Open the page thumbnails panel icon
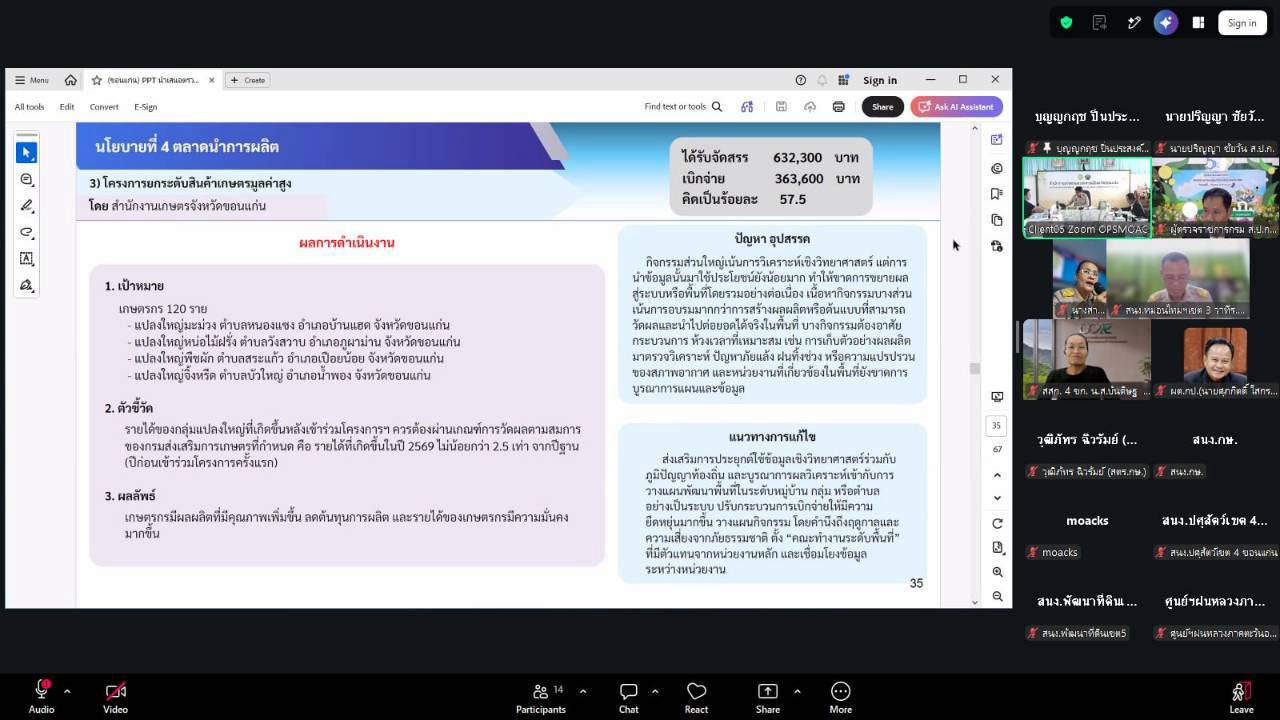The height and width of the screenshot is (720, 1280). pyautogui.click(x=997, y=220)
